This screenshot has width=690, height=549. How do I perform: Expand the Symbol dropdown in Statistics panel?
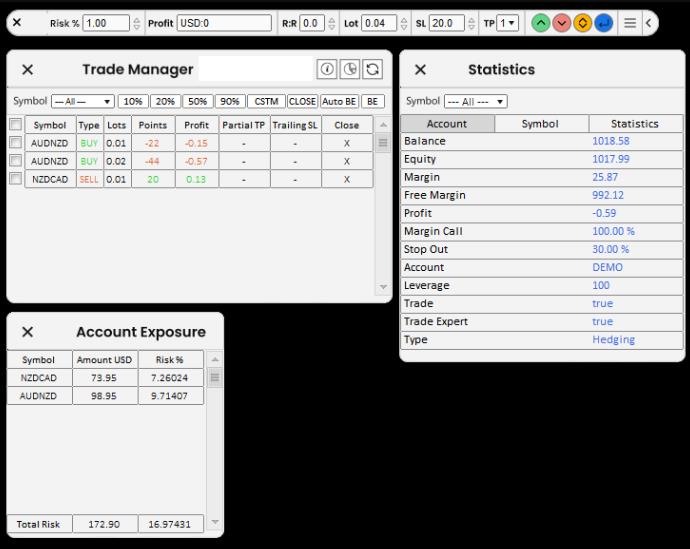pos(475,101)
